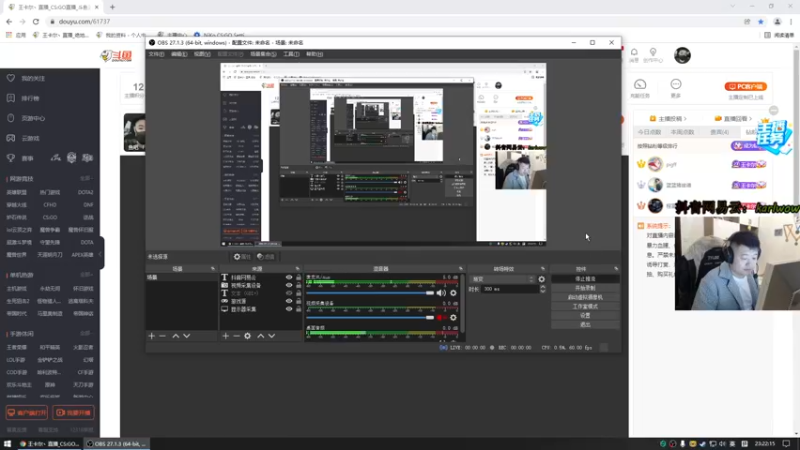This screenshot has height=450, width=800.
Task: Bookmark this page with Chrome star
Action: click(x=761, y=21)
